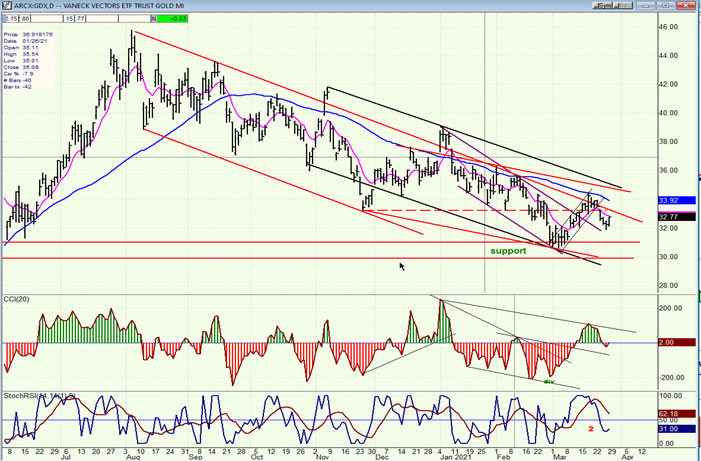The image size is (701, 461).
Task: Click the blue 33.92 price axis tag
Action: click(x=677, y=201)
